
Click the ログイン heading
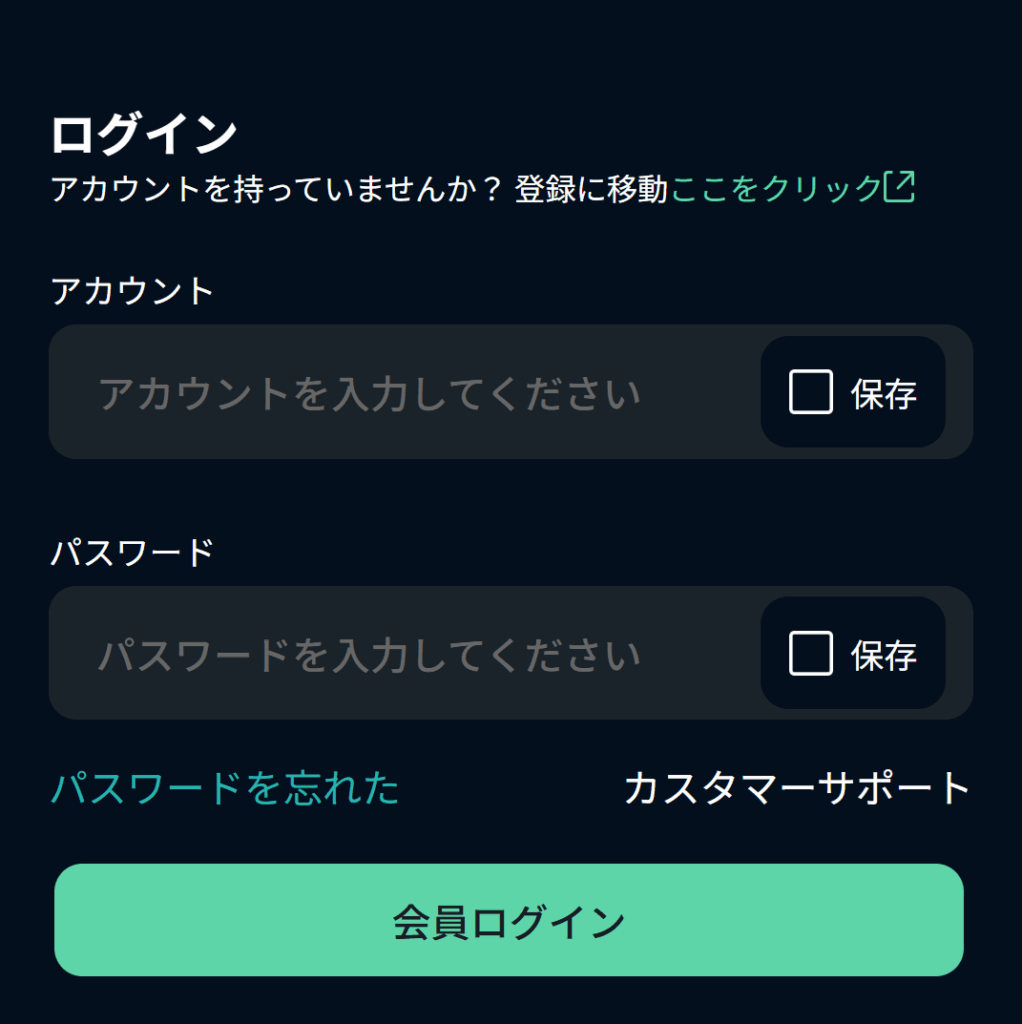coord(143,134)
